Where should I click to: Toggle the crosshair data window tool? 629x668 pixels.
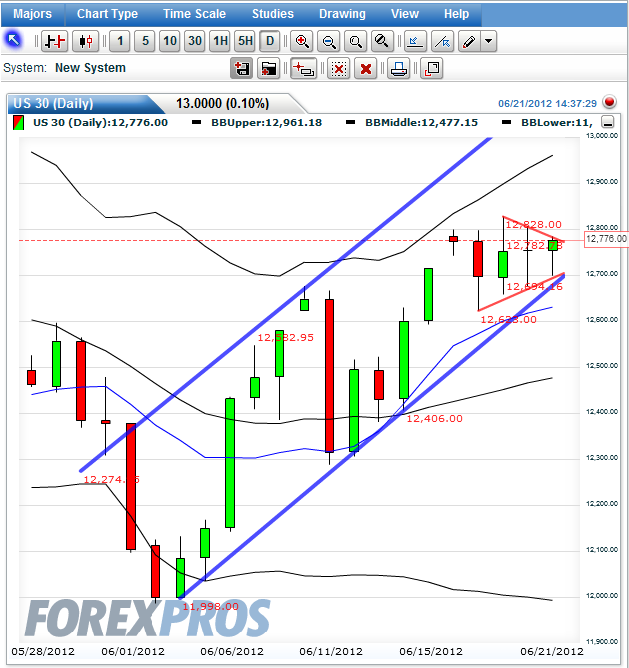coord(303,68)
